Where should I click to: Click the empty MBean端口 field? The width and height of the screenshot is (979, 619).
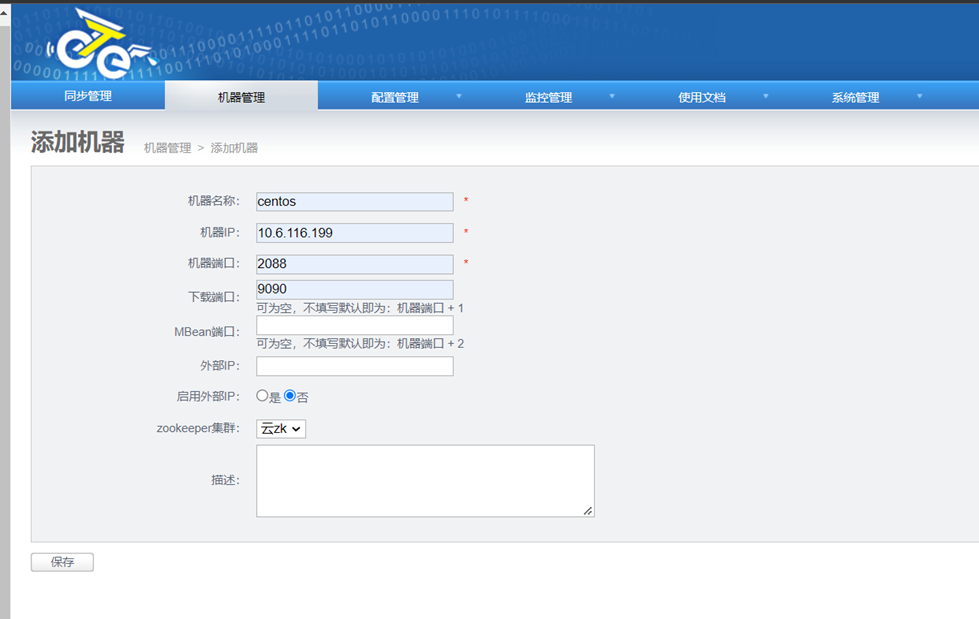[x=354, y=326]
